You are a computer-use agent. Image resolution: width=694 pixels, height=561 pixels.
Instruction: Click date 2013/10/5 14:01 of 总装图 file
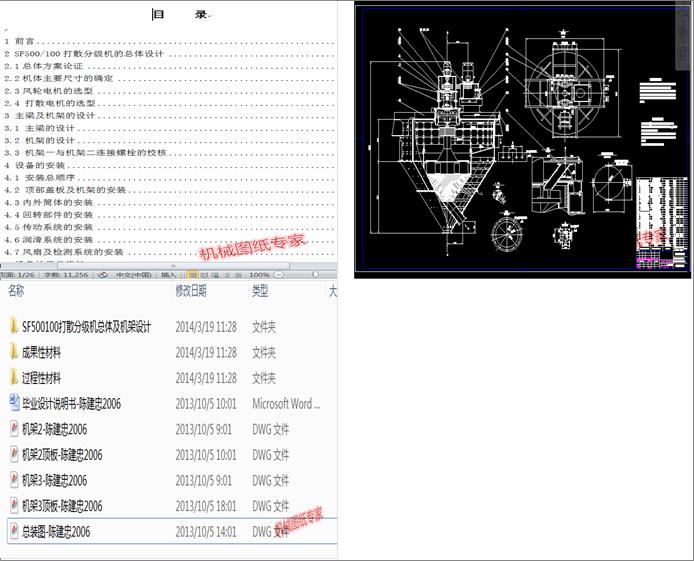pyautogui.click(x=205, y=531)
